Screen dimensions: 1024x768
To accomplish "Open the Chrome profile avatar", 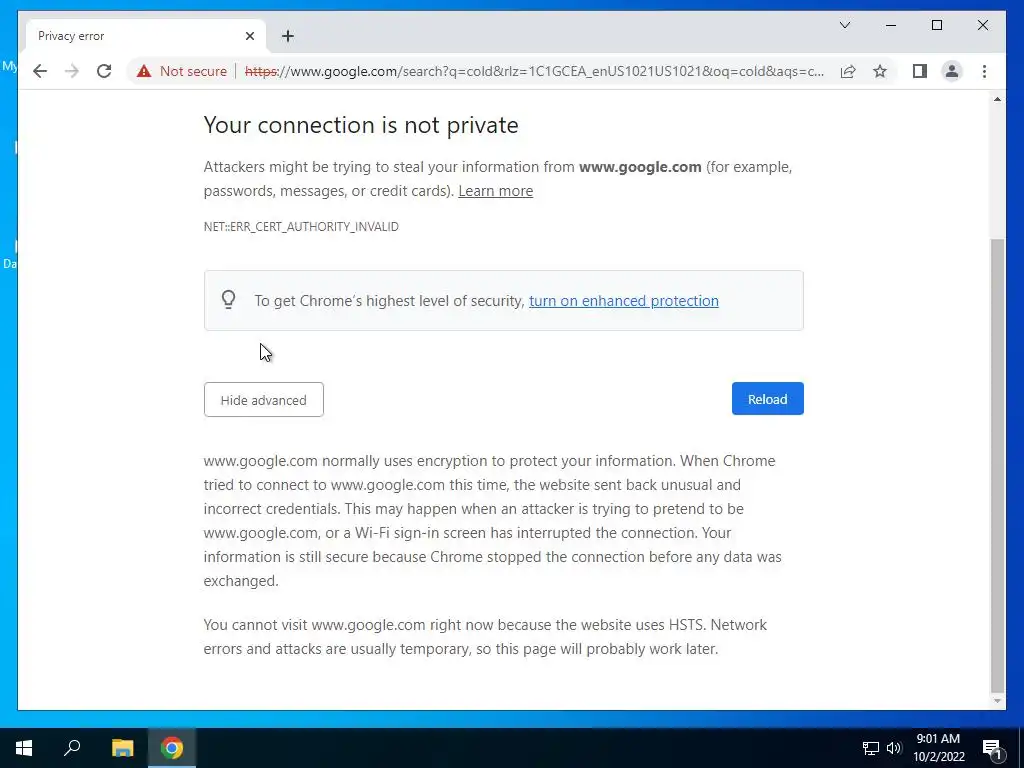I will pos(952,71).
